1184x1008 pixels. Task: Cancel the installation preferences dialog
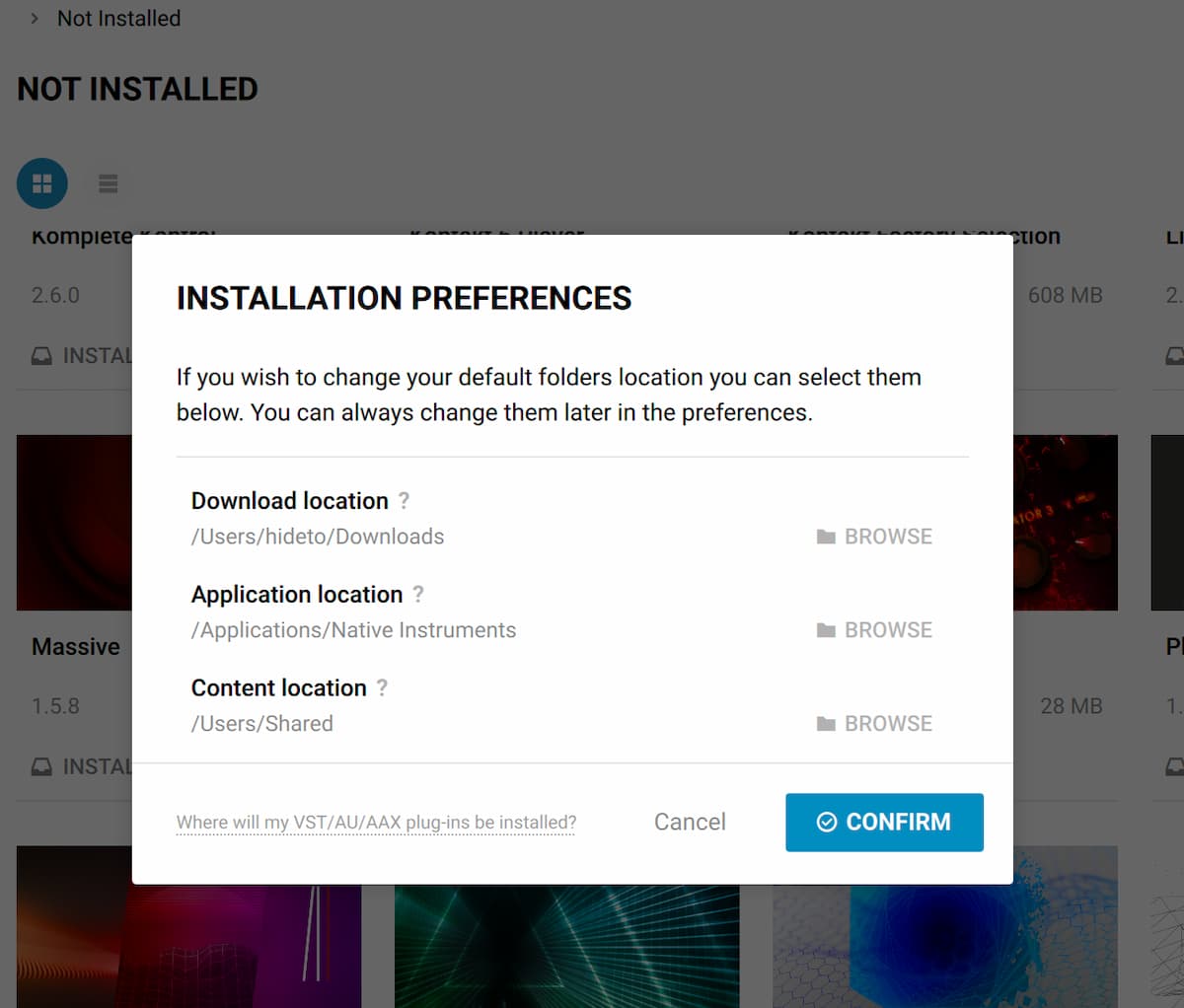tap(690, 822)
